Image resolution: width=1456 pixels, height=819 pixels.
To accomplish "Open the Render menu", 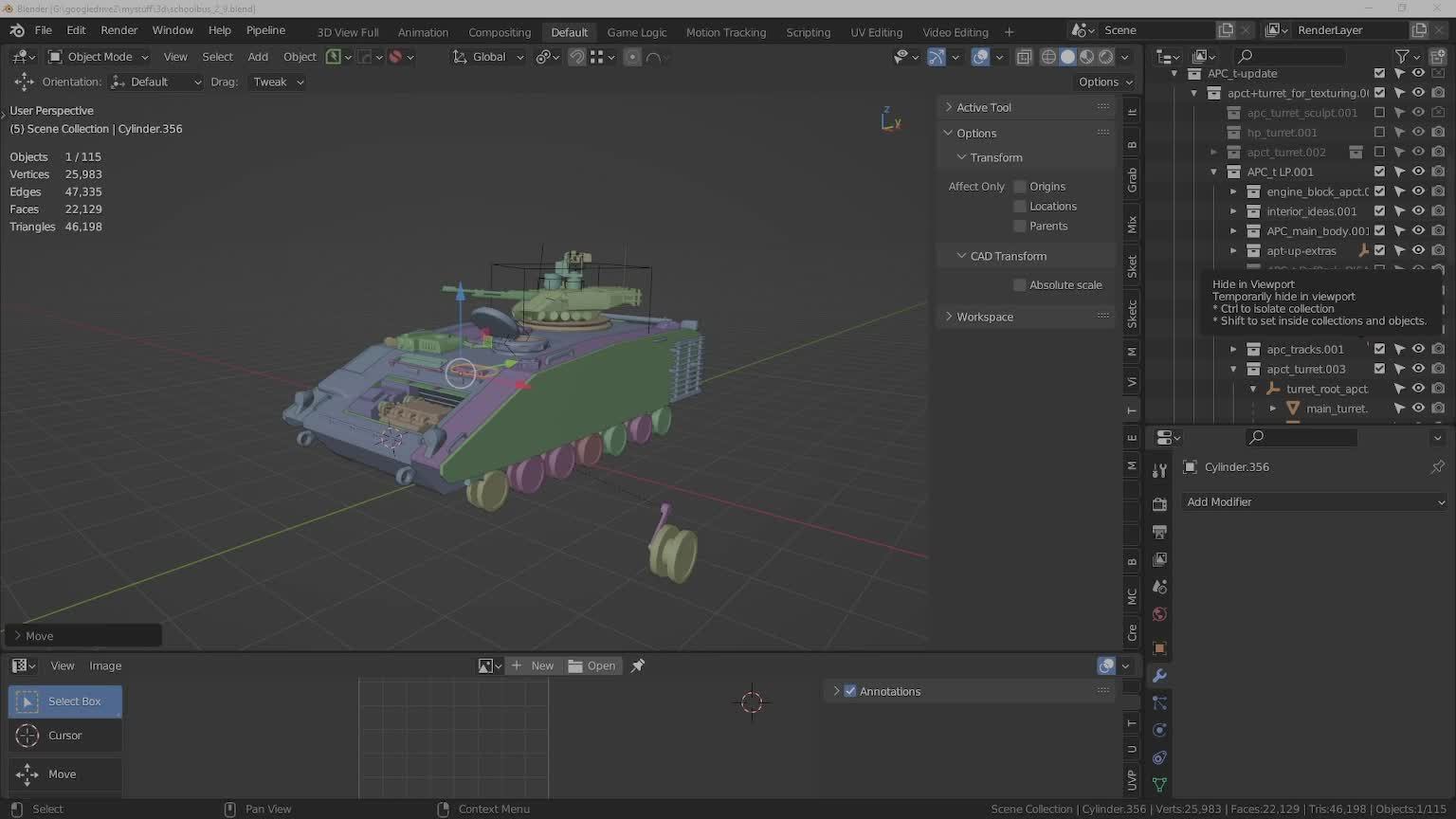I will (x=118, y=30).
